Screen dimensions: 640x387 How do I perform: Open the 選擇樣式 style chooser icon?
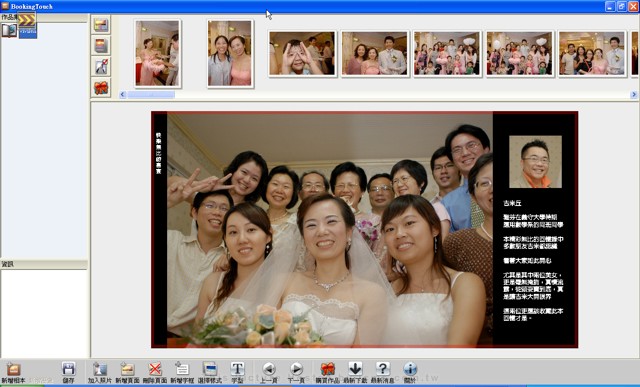pyautogui.click(x=210, y=369)
